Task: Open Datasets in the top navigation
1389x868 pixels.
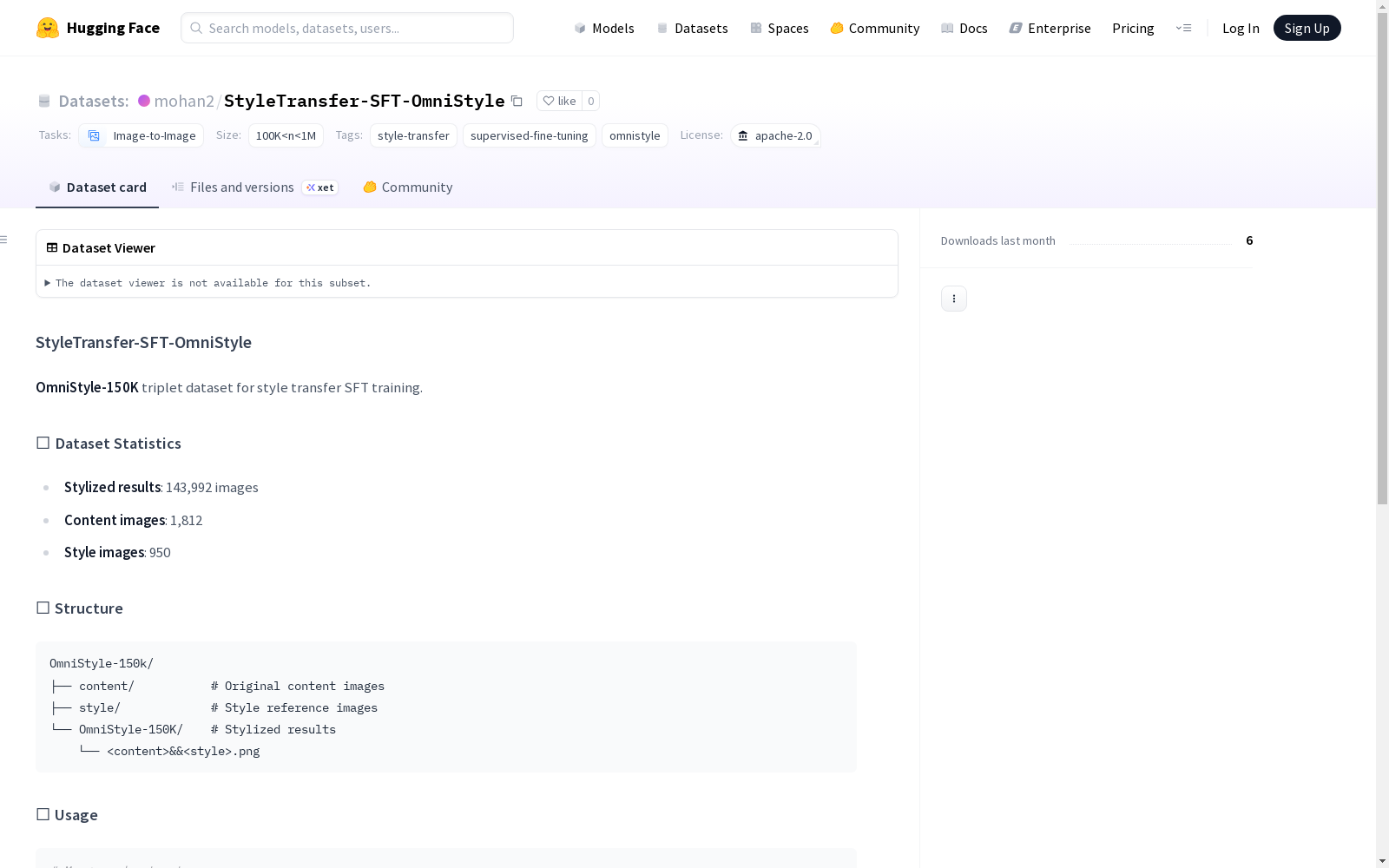Action: pos(692,28)
